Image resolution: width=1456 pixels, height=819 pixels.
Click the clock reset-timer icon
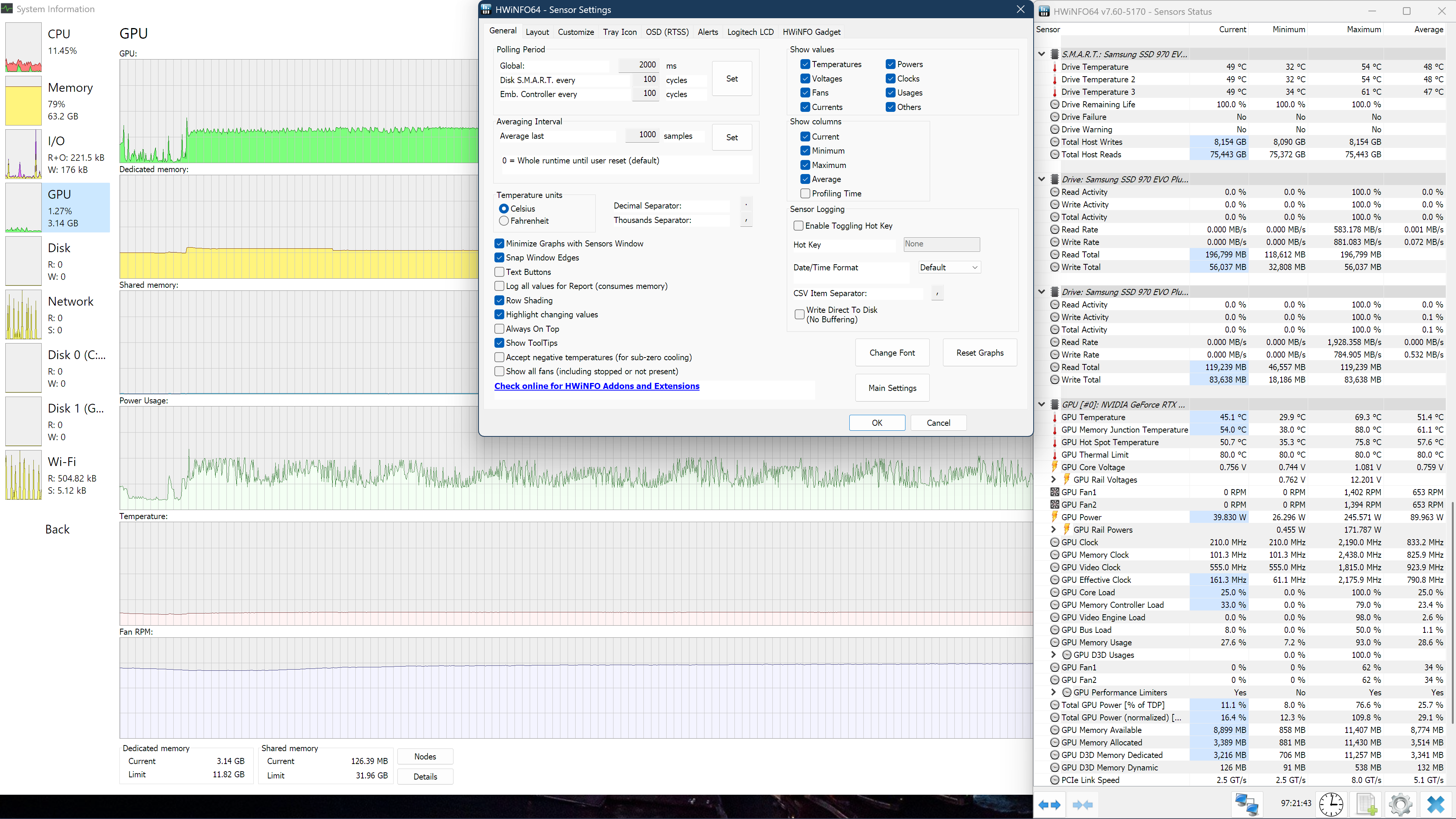click(x=1331, y=804)
